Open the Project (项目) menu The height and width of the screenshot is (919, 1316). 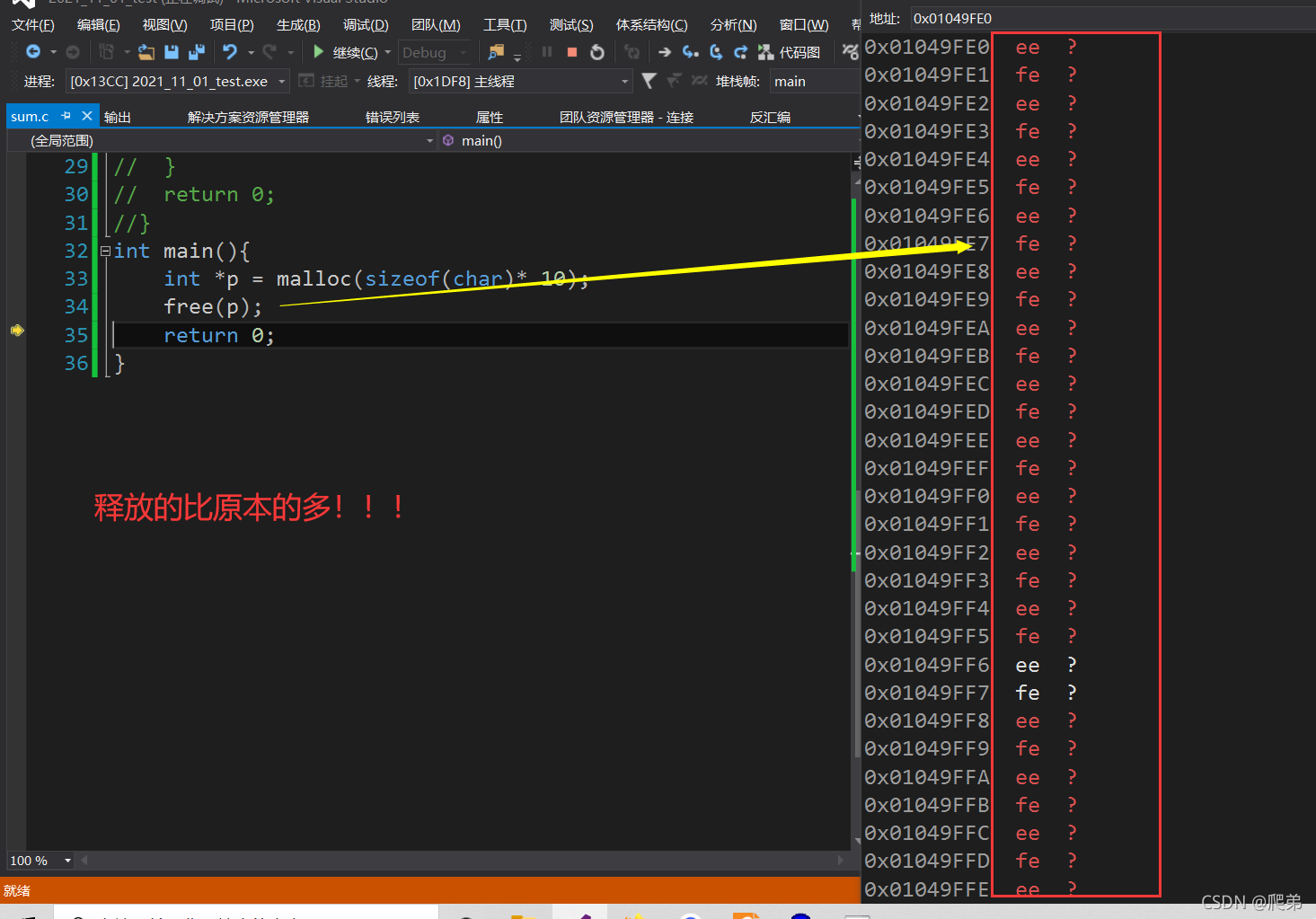coord(232,24)
